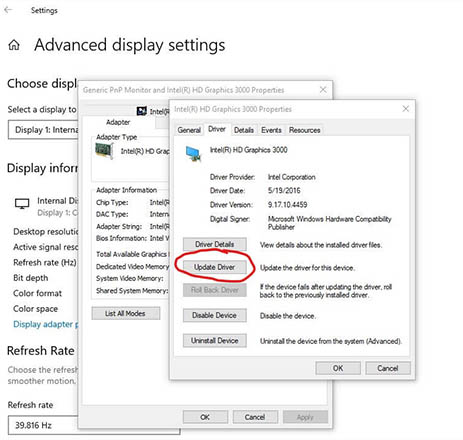The height and width of the screenshot is (440, 463).
Task: Open the Display adapter properties link
Action: coord(45,324)
